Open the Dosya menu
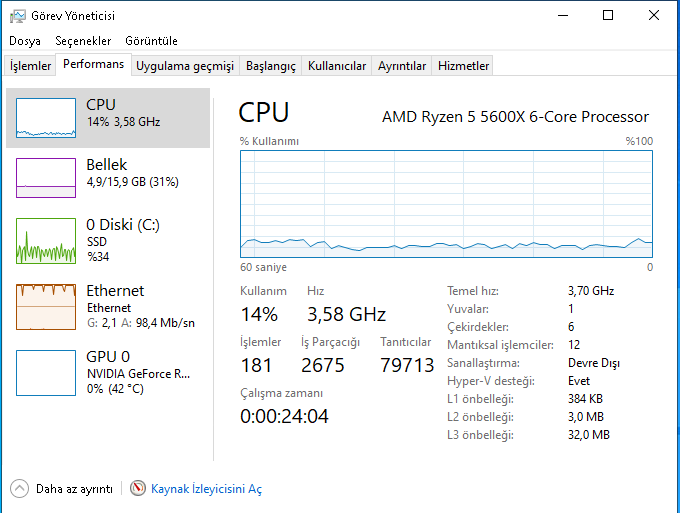The height and width of the screenshot is (513, 680). click(25, 41)
